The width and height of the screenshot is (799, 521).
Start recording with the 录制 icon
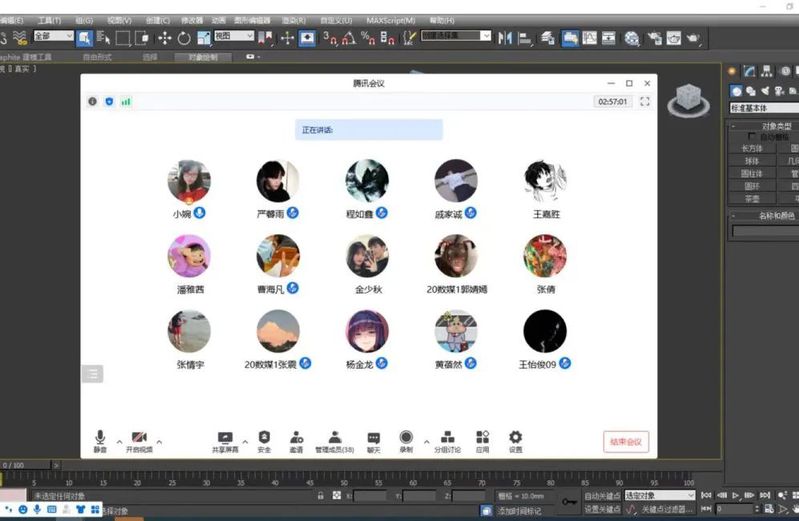(x=406, y=438)
